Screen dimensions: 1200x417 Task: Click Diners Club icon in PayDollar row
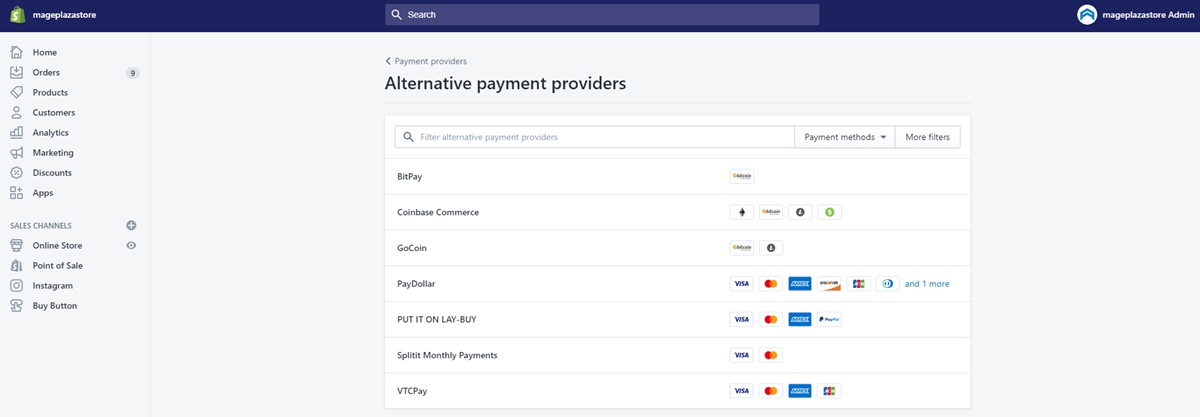point(887,284)
